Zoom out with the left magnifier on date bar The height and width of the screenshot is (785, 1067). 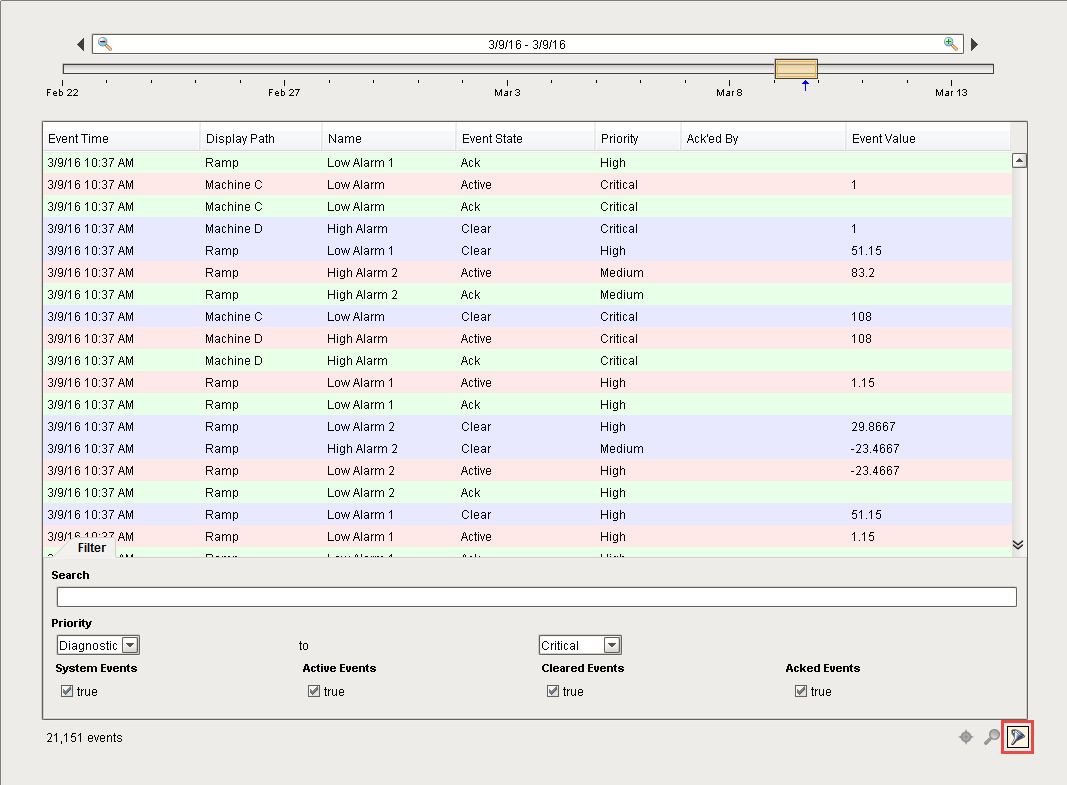103,44
